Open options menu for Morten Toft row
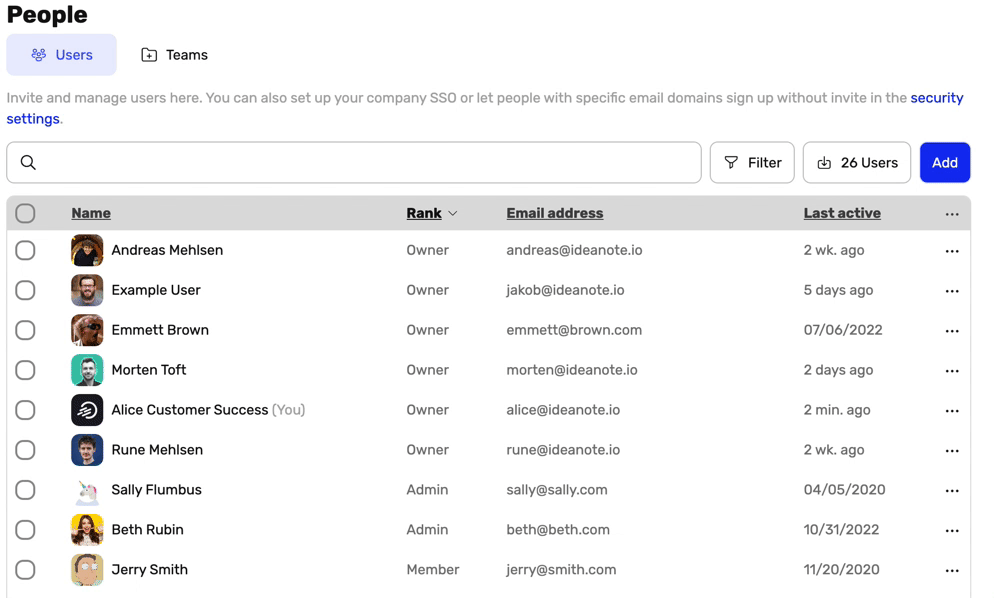The height and width of the screenshot is (598, 994). click(952, 371)
